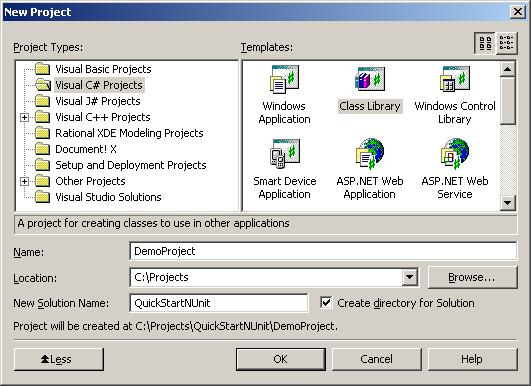
Task: Select Other Projects label in tree
Action: pyautogui.click(x=90, y=181)
